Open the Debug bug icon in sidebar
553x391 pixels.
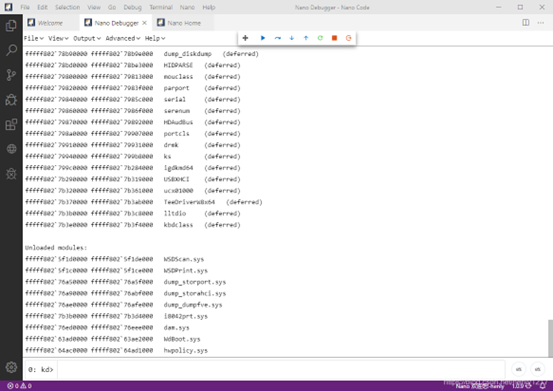pyautogui.click(x=11, y=100)
